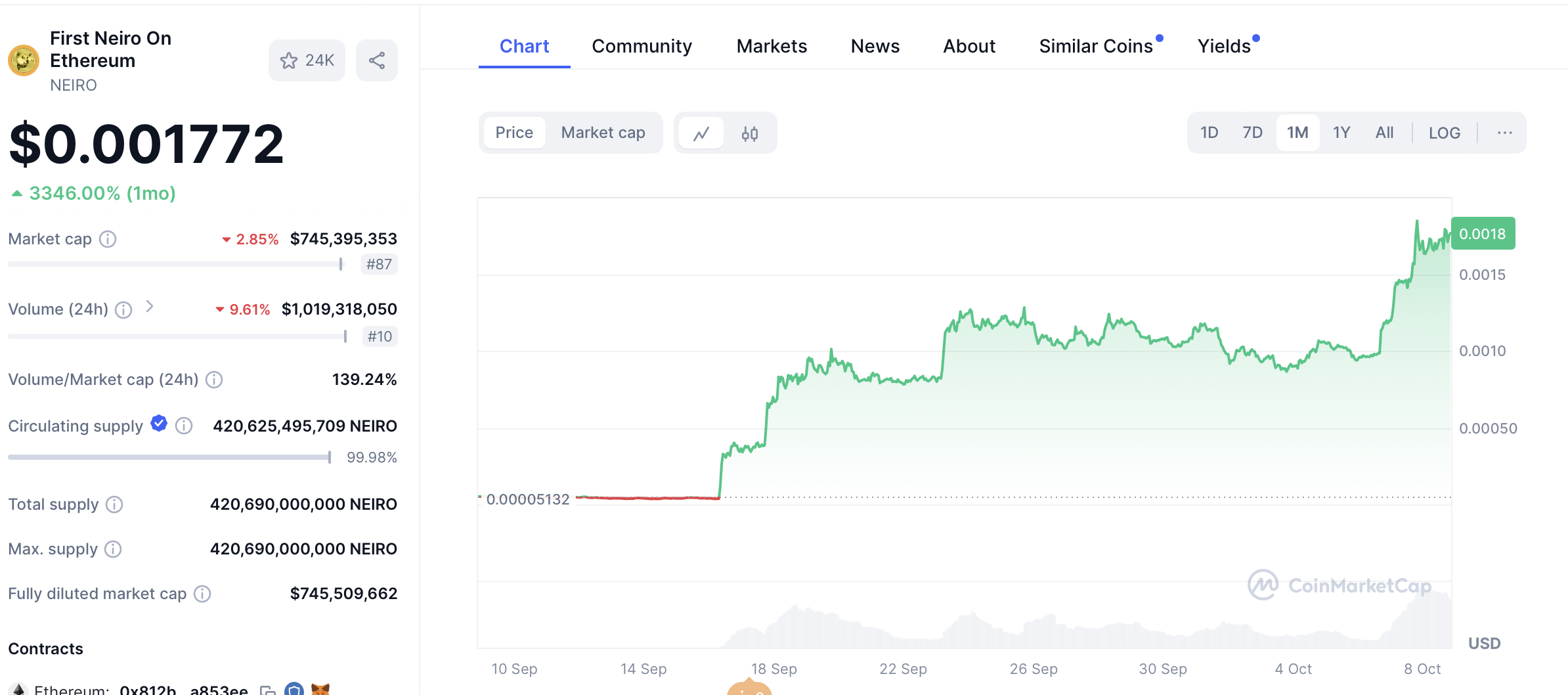Screen dimensions: 1568x695
Task: Add NEIRO to watchlist with star button
Action: coord(307,60)
